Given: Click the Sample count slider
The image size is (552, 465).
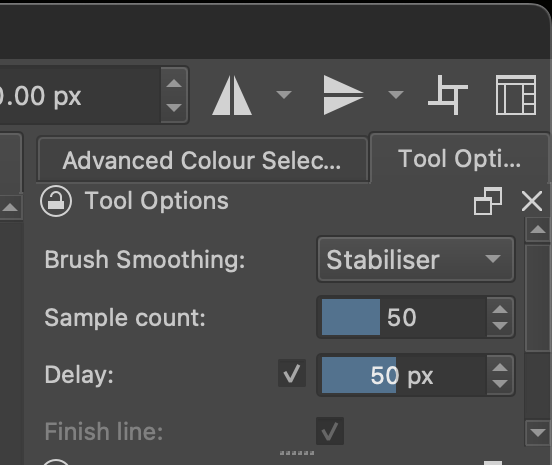Looking at the screenshot, I should tap(404, 317).
